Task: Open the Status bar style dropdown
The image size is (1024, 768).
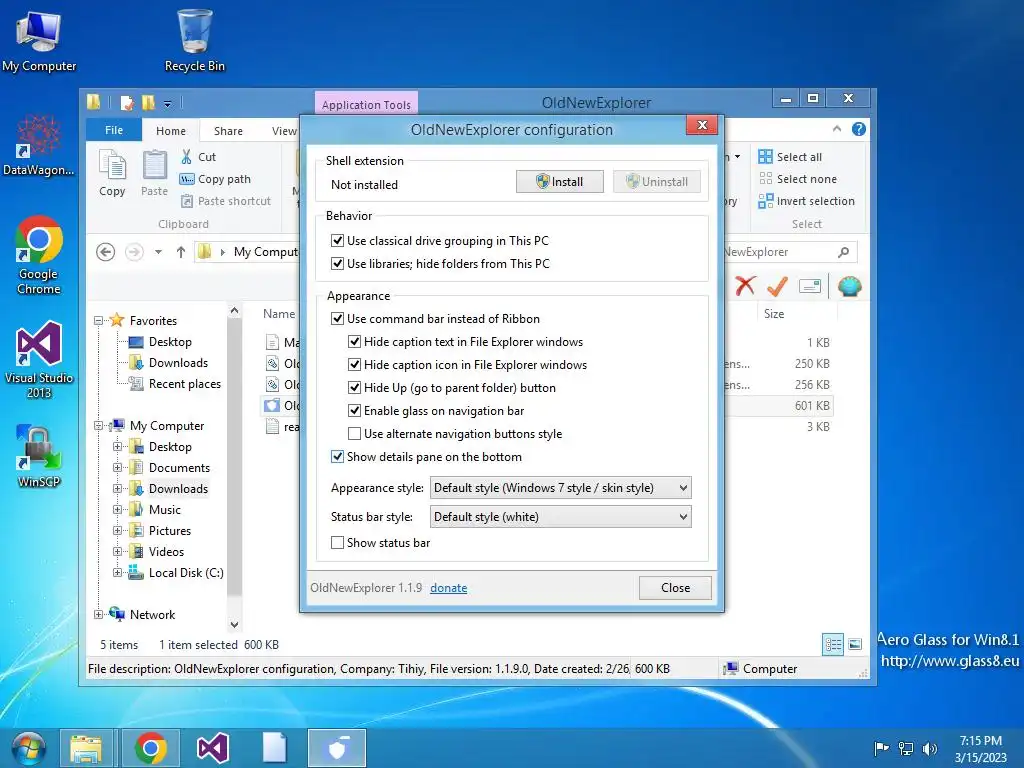Action: pyautogui.click(x=560, y=517)
